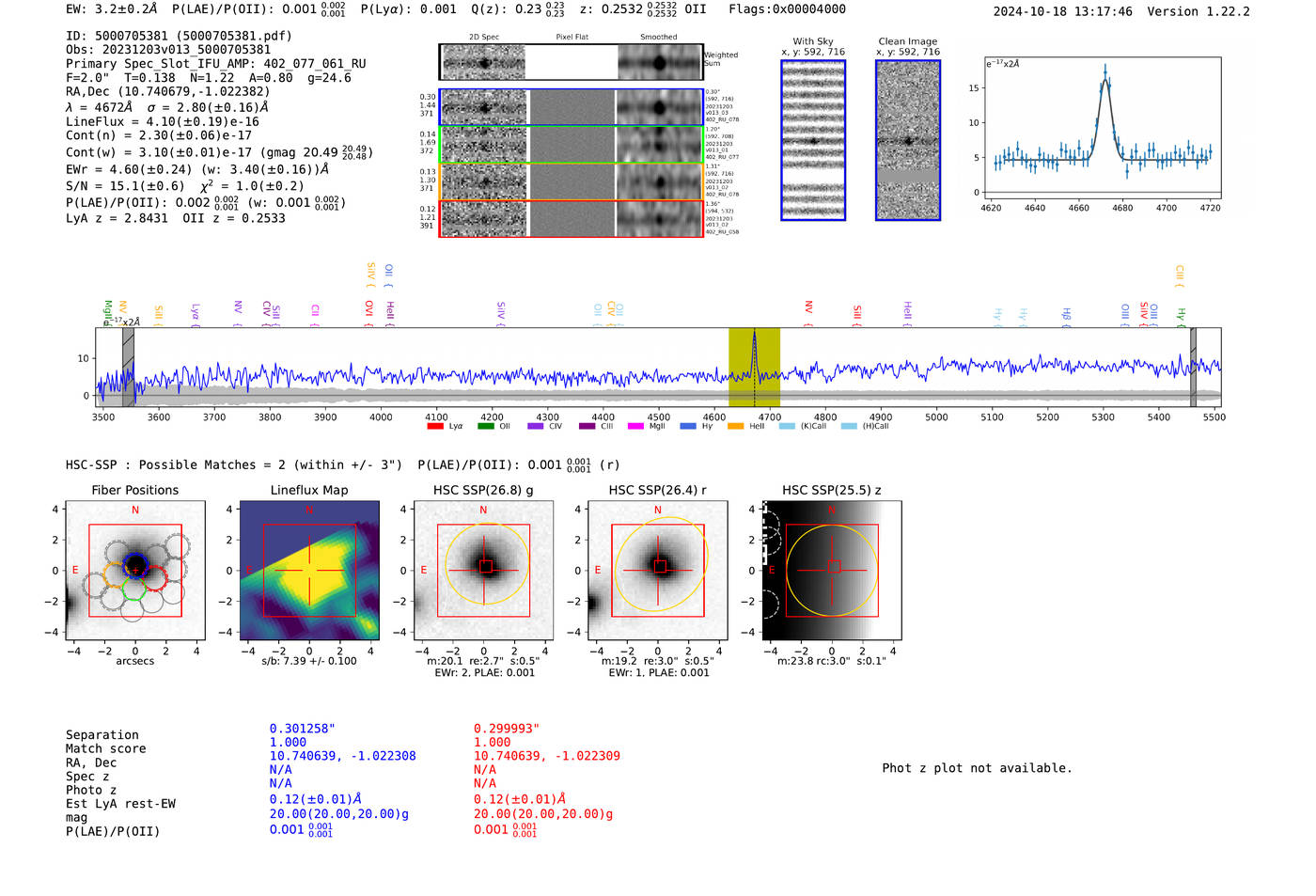The width and height of the screenshot is (1316, 896).
Task: Click the Phot z plot not available message
Action: tap(977, 768)
